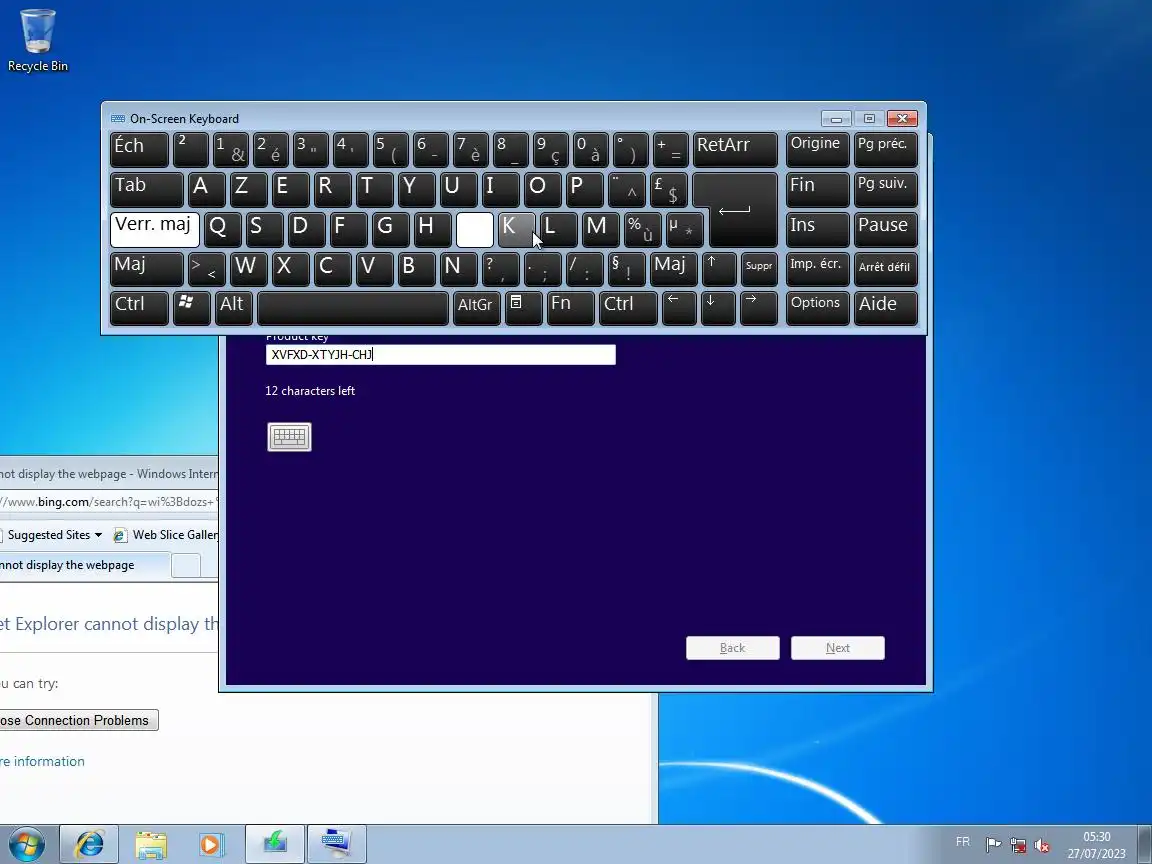Click Diagnose Connection Problems button in Internet Explorer
Viewport: 1152px width, 864px height.
pos(79,720)
